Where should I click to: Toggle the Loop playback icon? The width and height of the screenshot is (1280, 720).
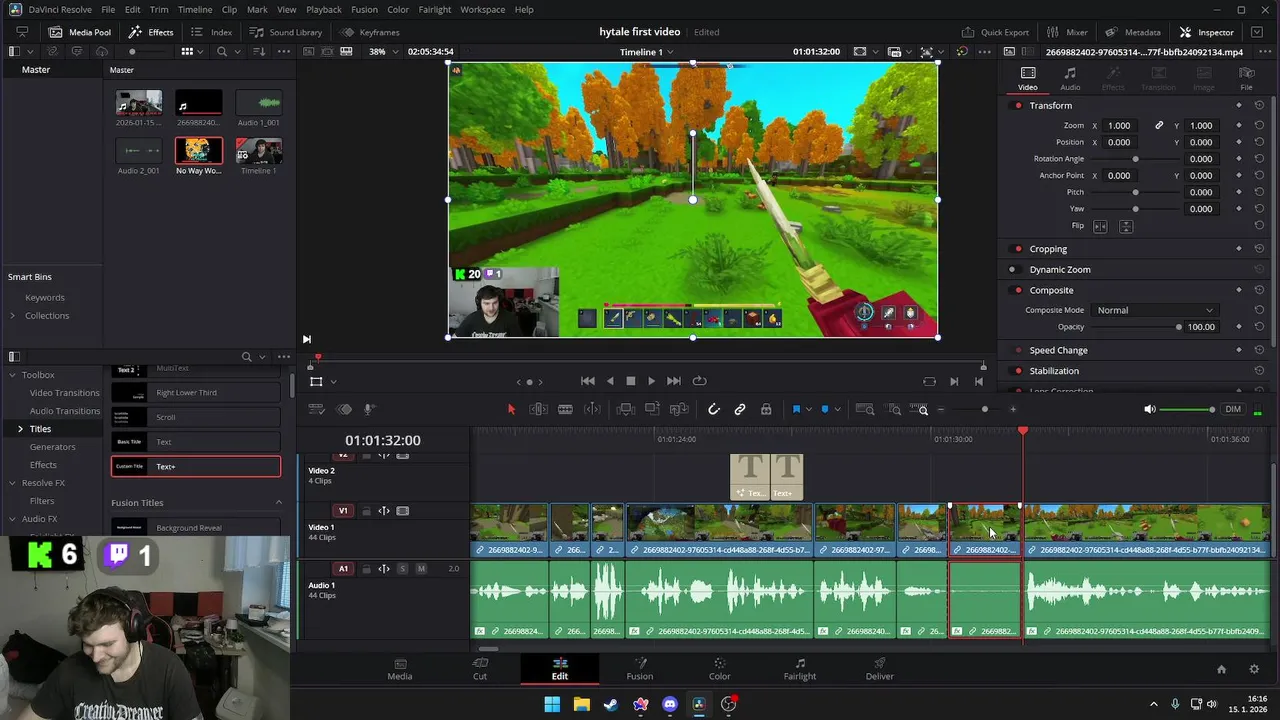click(699, 381)
